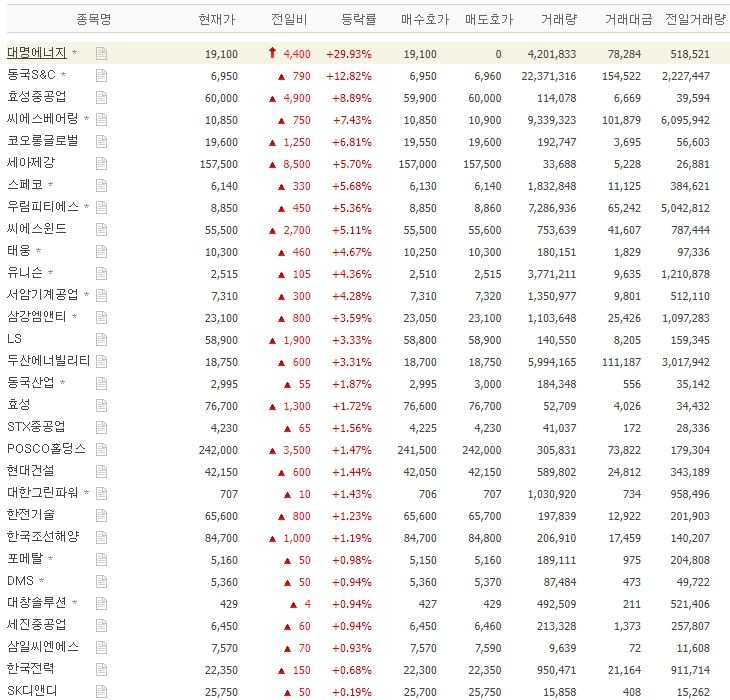Click the document icon beside 서암기계공업

101,296
